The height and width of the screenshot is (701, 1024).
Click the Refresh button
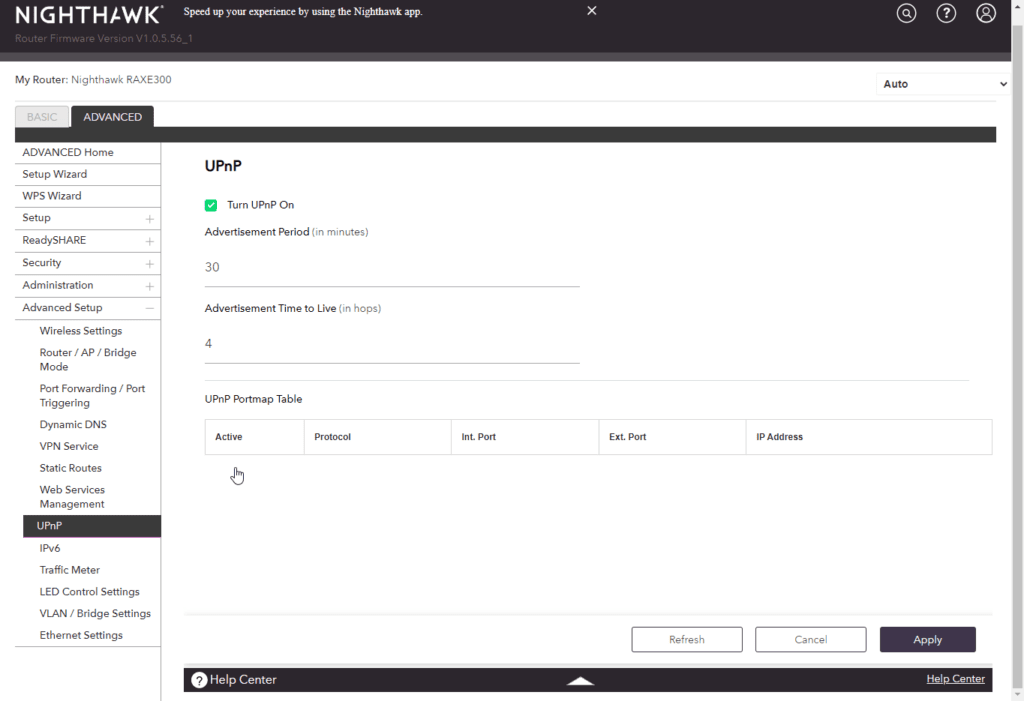686,640
